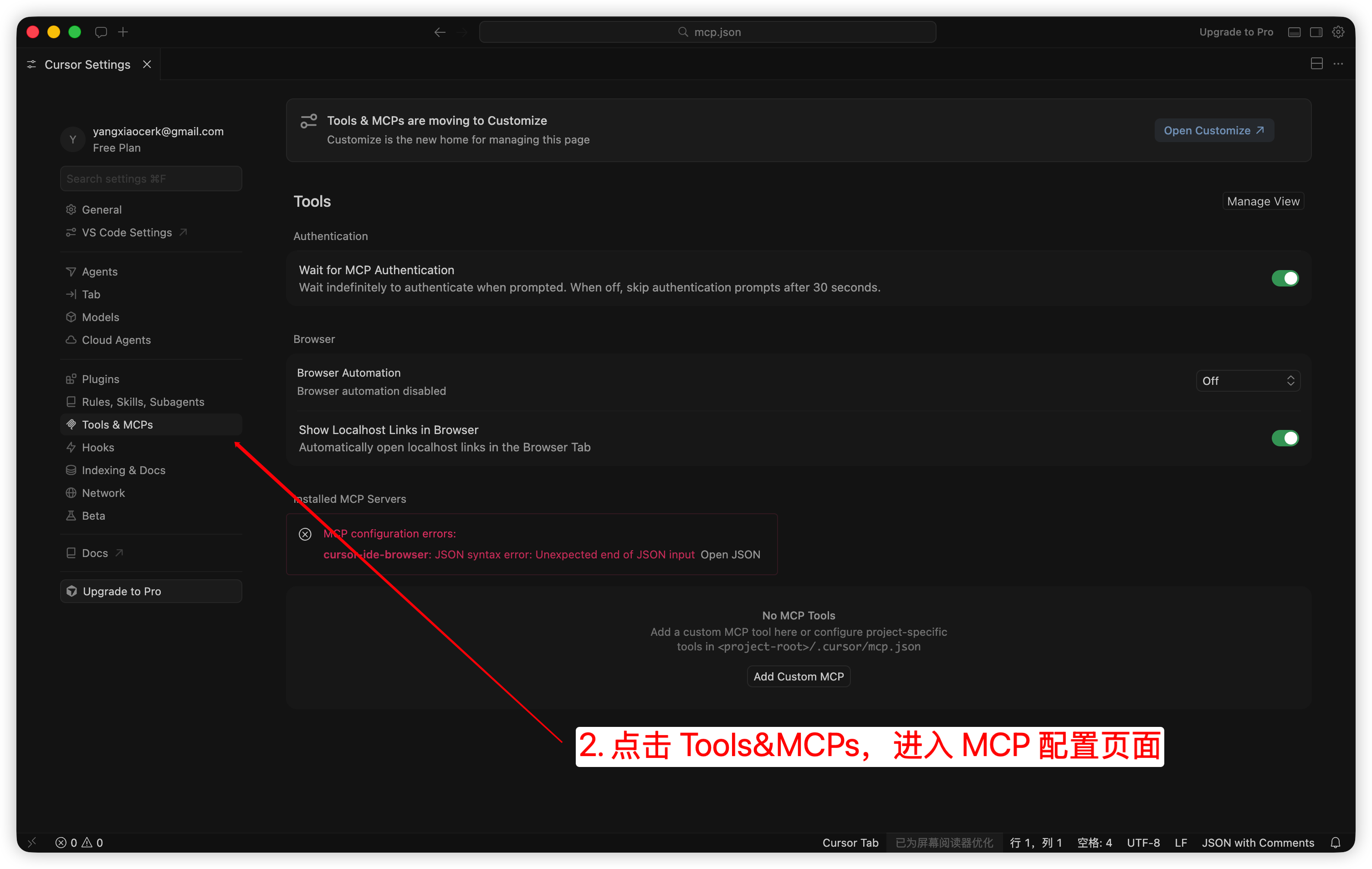
Task: Open a new chat from the title bar icon
Action: [x=101, y=32]
